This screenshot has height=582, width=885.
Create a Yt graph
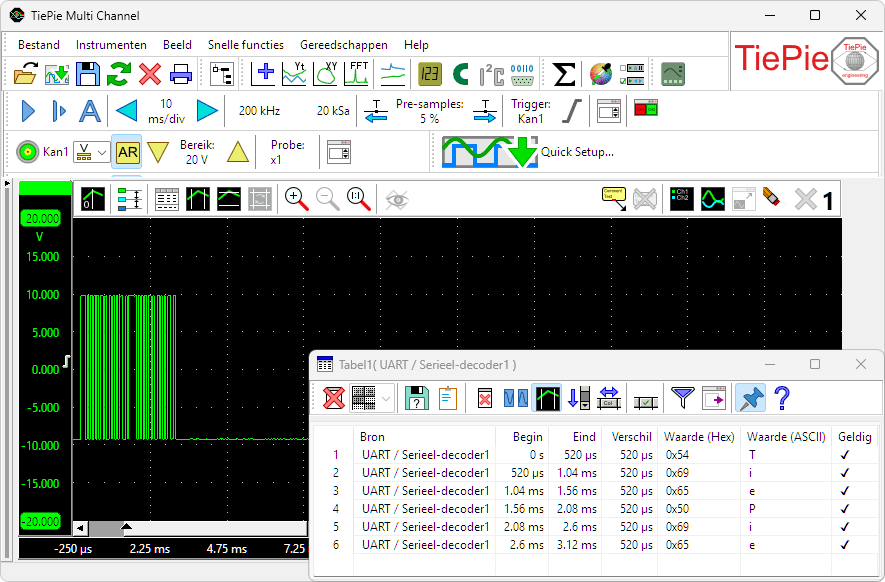[x=294, y=74]
